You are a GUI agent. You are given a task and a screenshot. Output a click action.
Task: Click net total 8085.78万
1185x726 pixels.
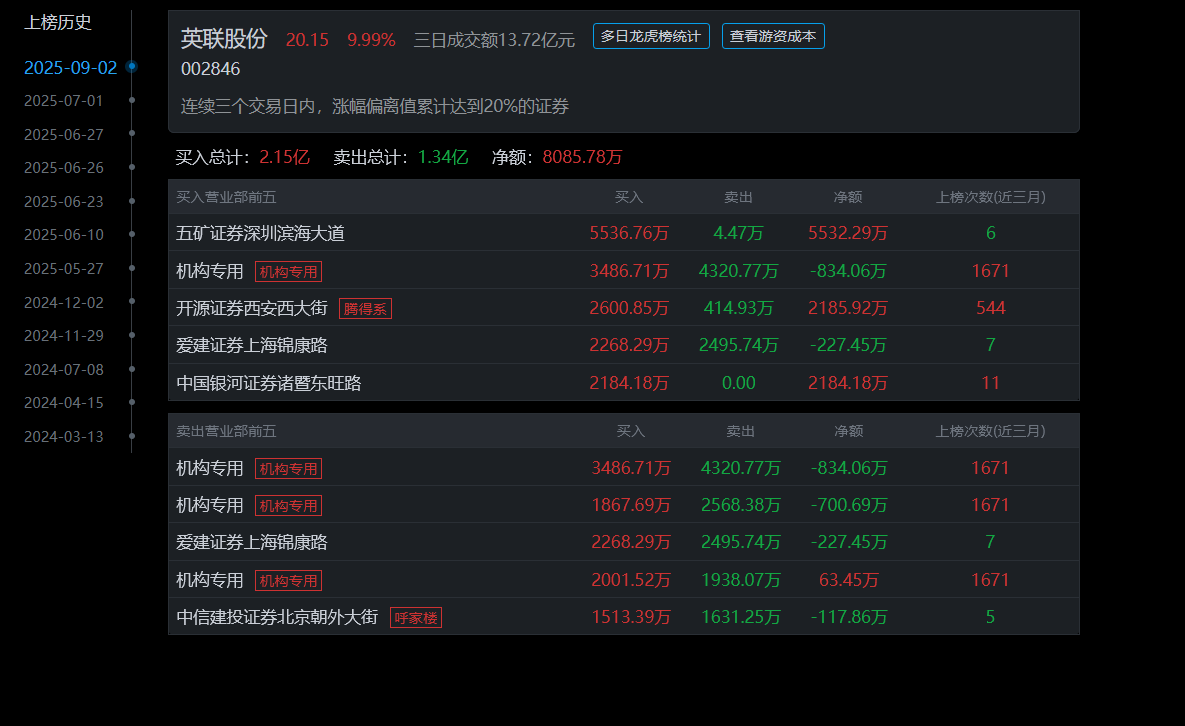(x=582, y=157)
